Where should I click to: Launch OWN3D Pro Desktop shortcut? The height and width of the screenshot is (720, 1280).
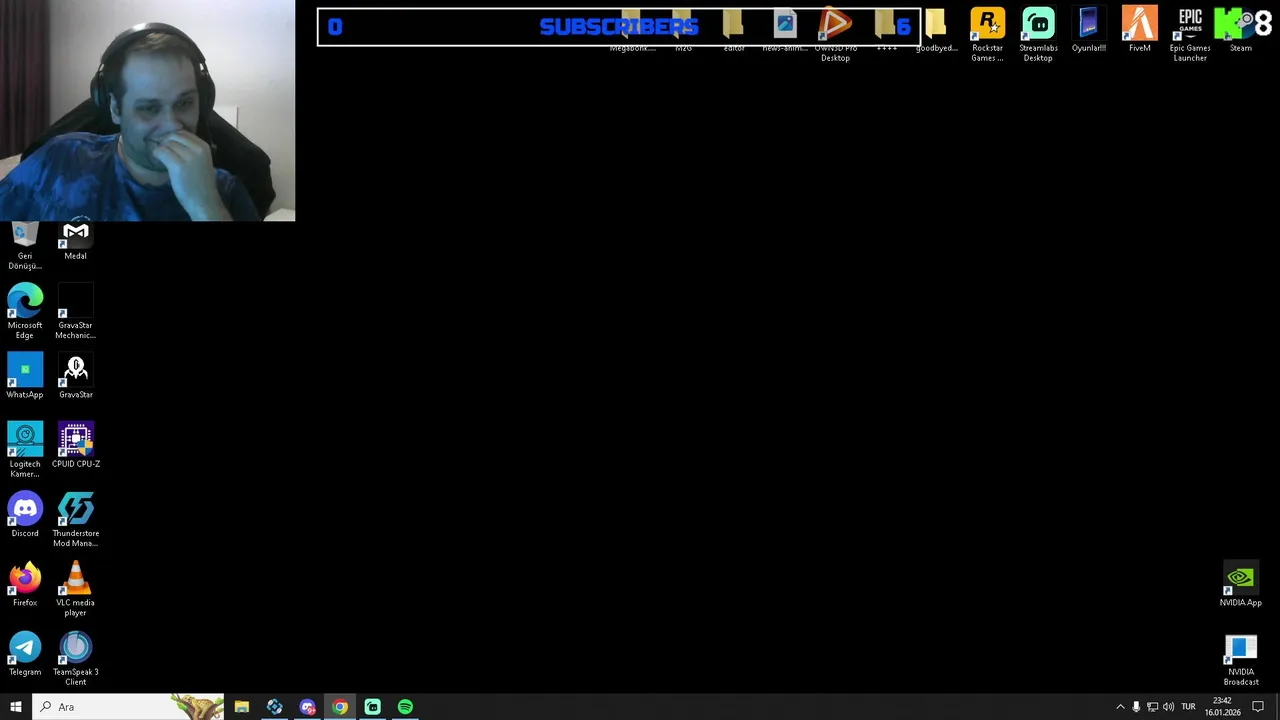835,34
